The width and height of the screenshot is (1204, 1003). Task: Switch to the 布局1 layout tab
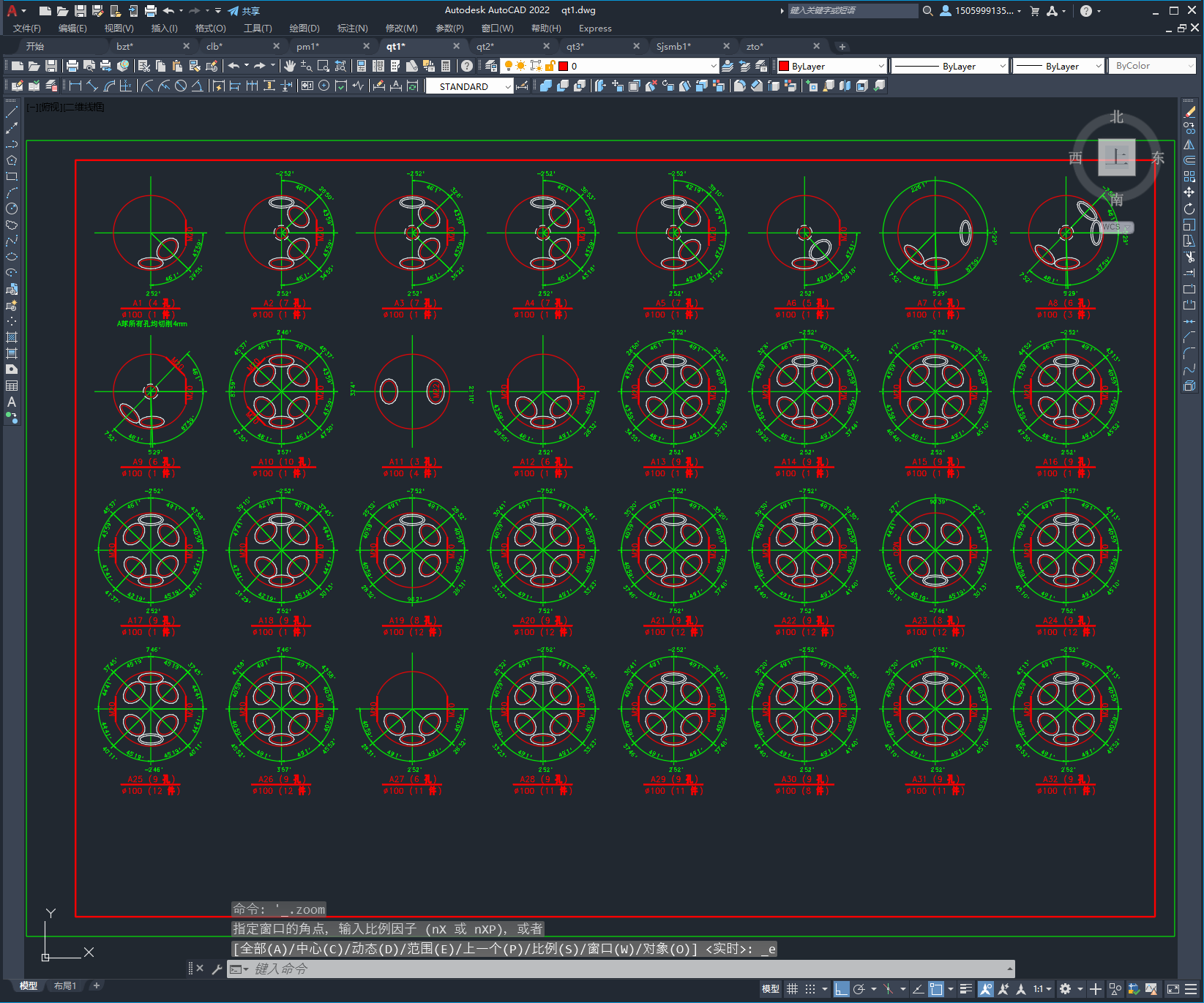65,985
